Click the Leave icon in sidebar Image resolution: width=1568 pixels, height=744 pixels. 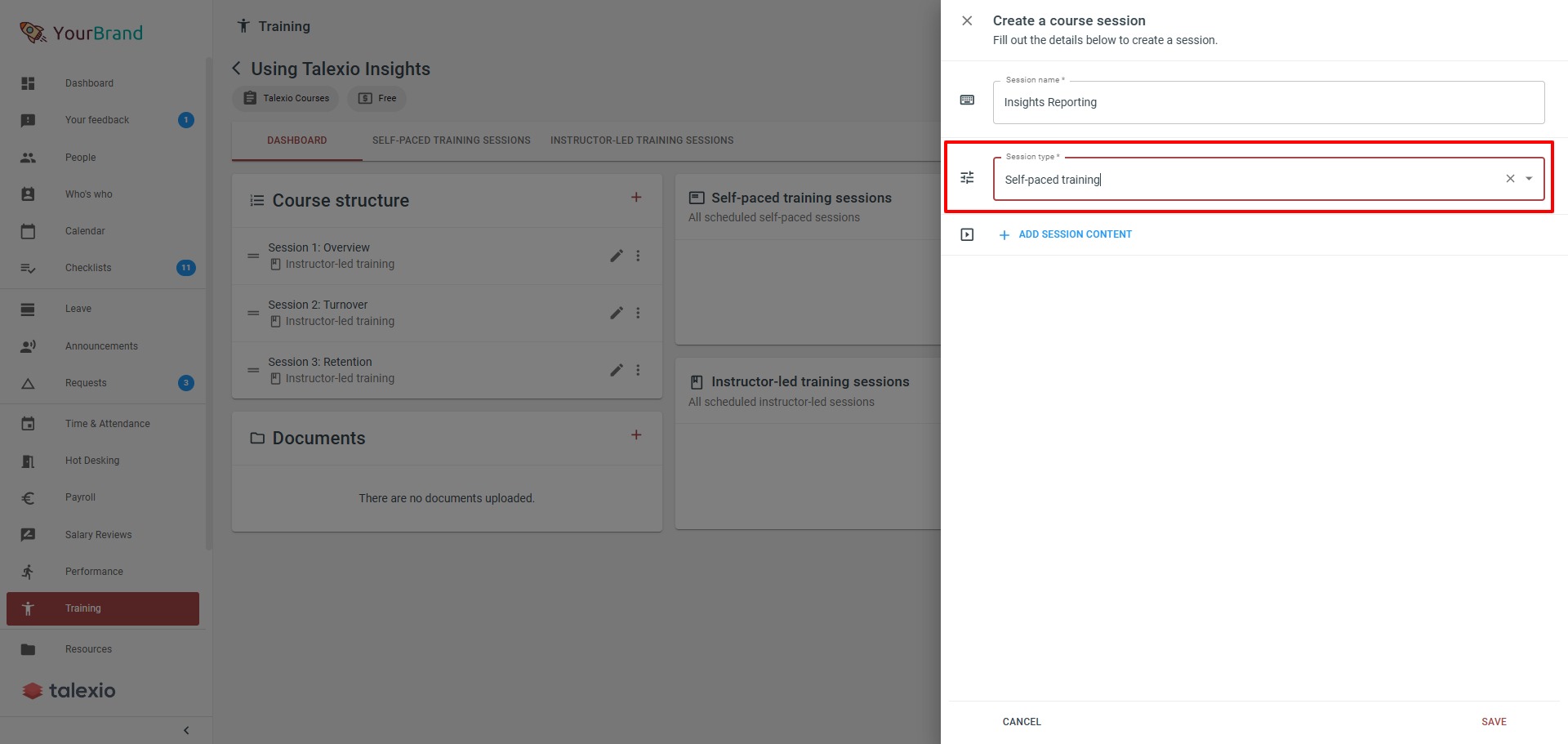(x=28, y=309)
